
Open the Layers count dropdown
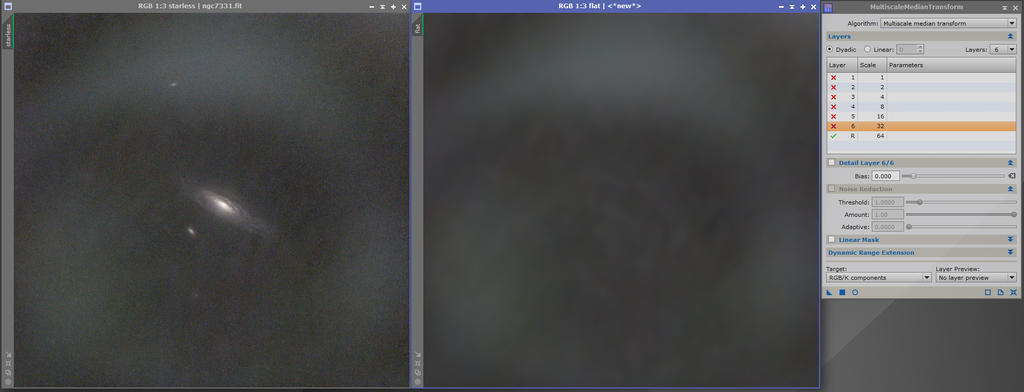[1003, 49]
